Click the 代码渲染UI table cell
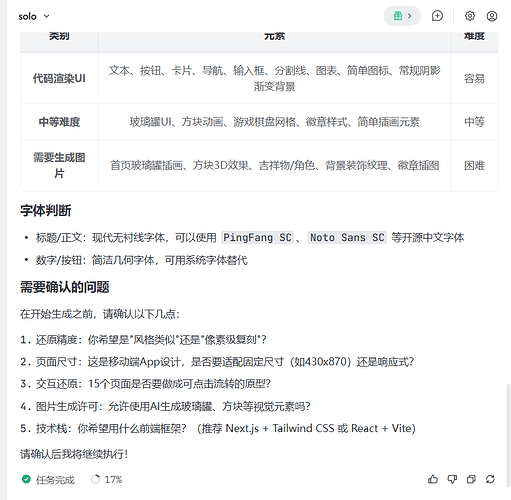This screenshot has width=511, height=500. 59,78
